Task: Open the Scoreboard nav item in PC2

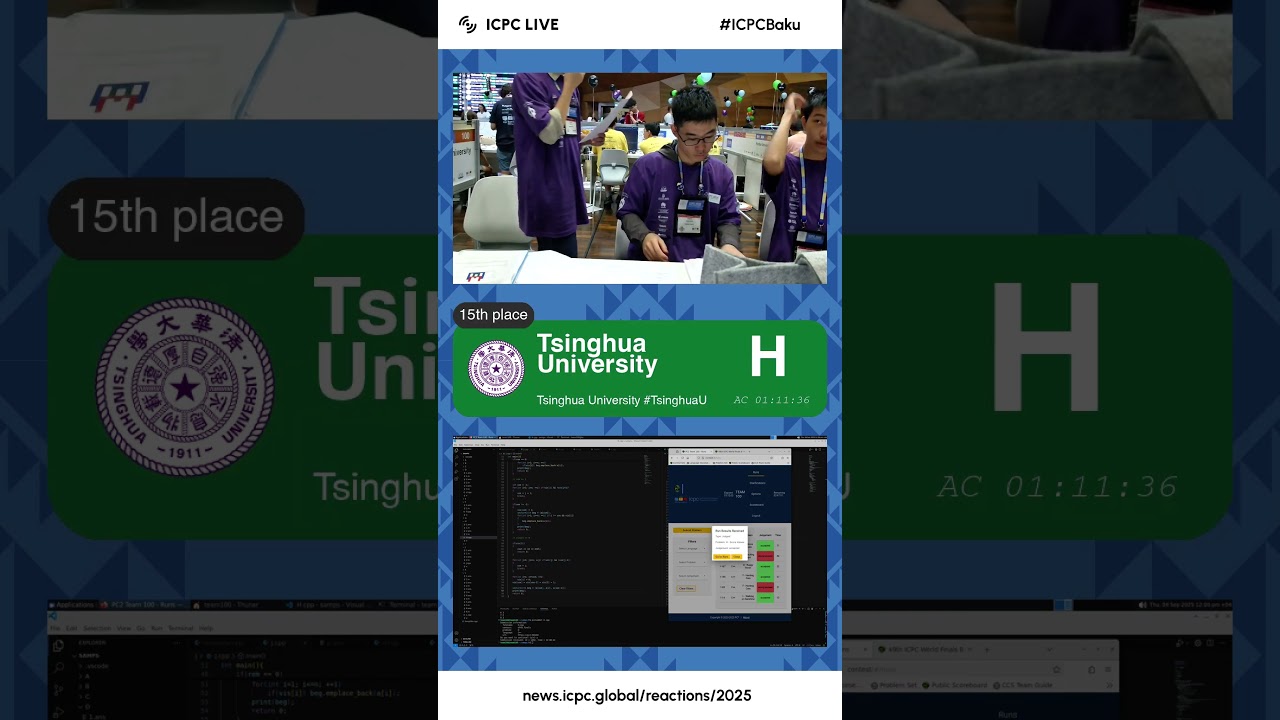Action: [x=757, y=505]
